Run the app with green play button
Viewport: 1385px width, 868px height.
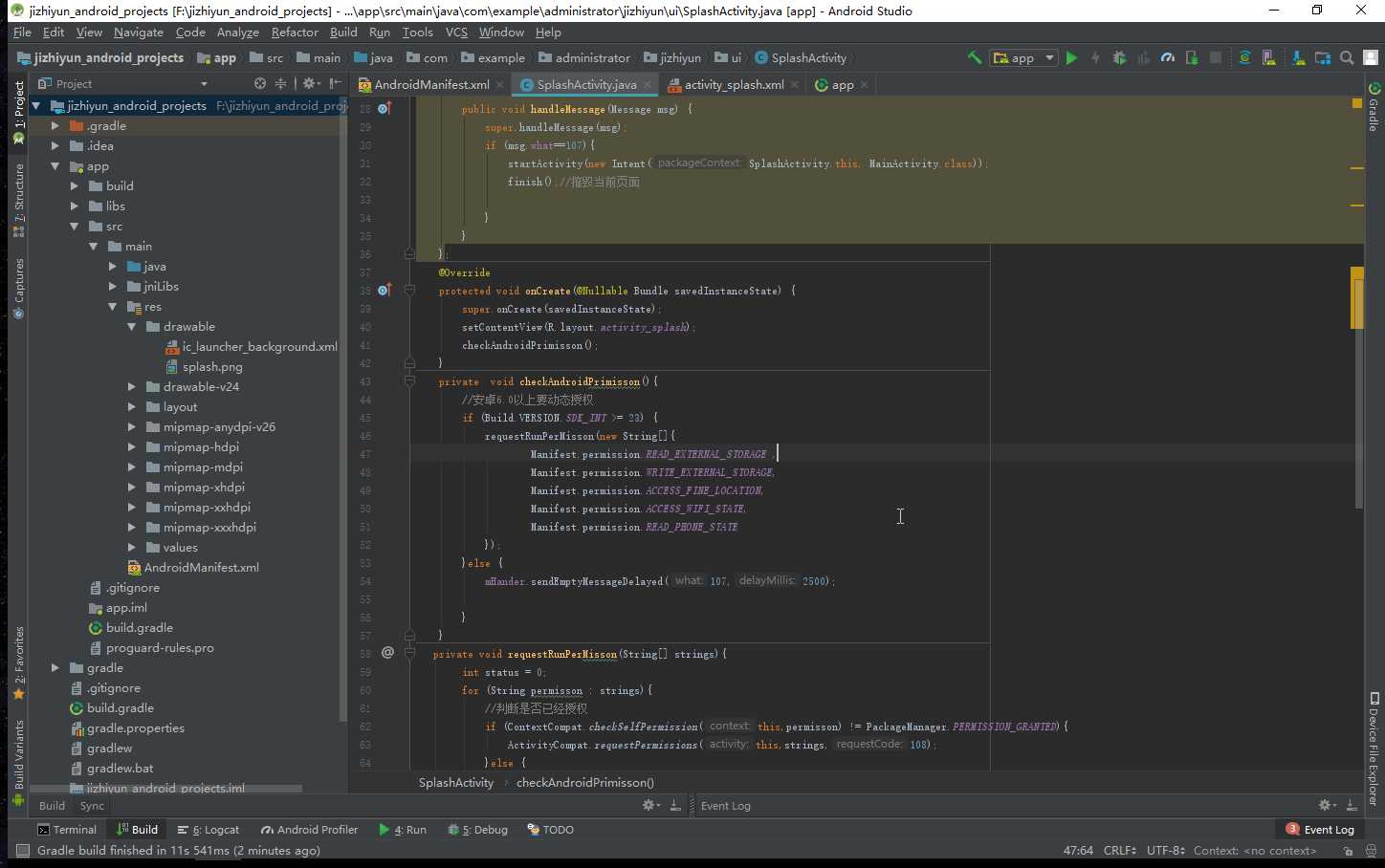(x=1071, y=57)
